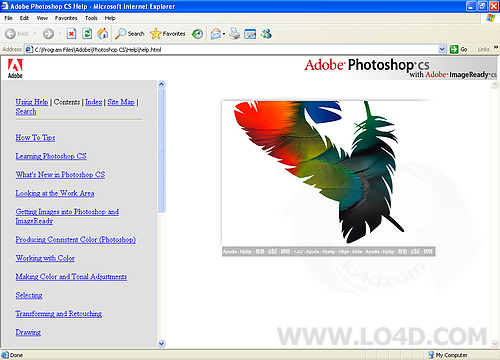Open What's New in Photoshop CS

[60, 174]
